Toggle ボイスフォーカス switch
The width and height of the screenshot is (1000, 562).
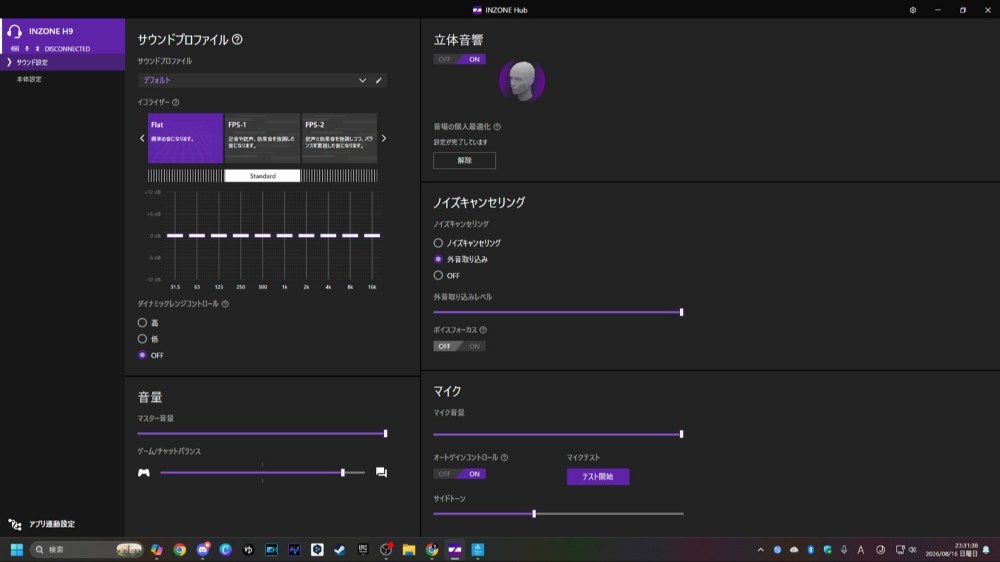pyautogui.click(x=459, y=346)
